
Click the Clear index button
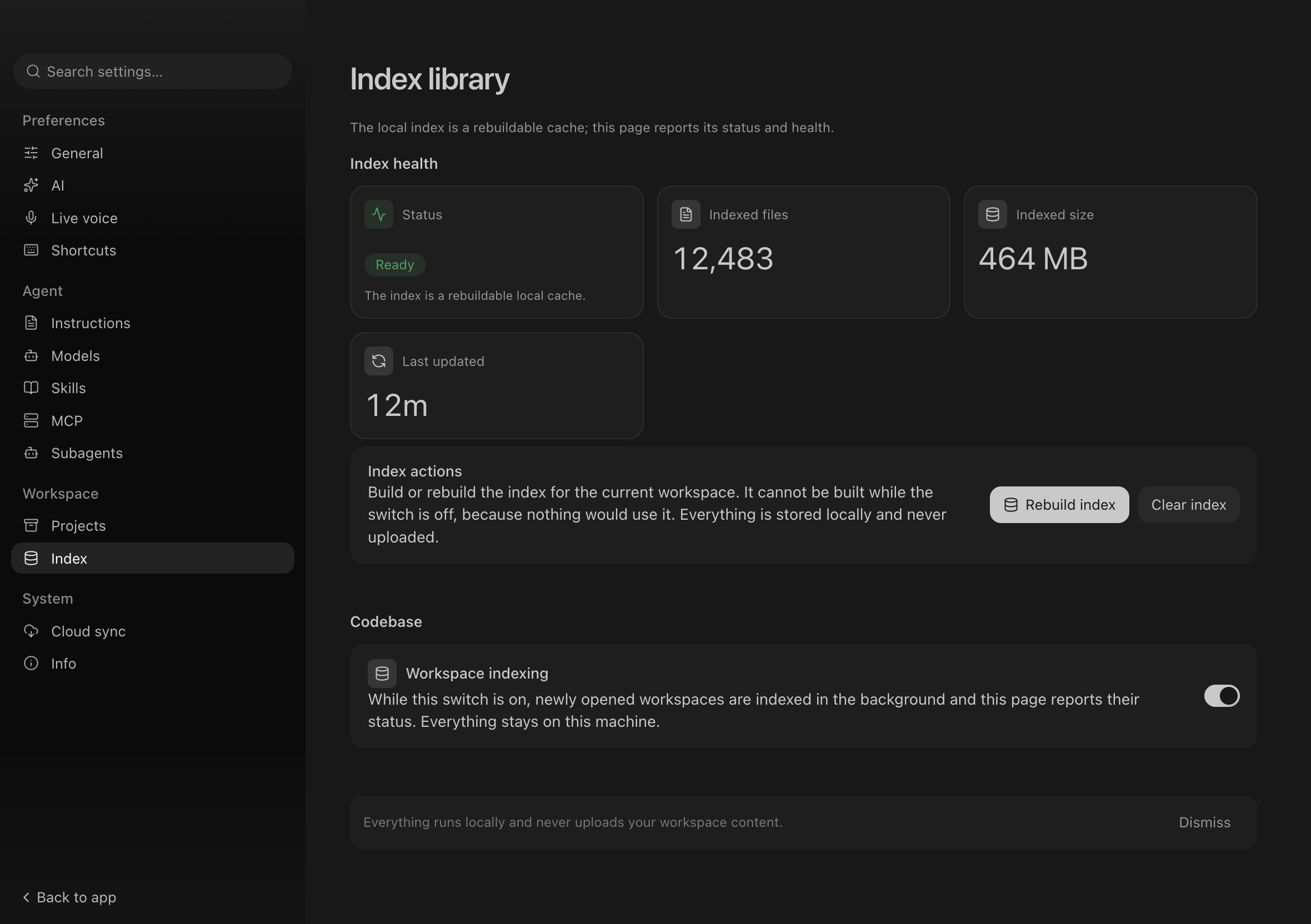[1189, 505]
